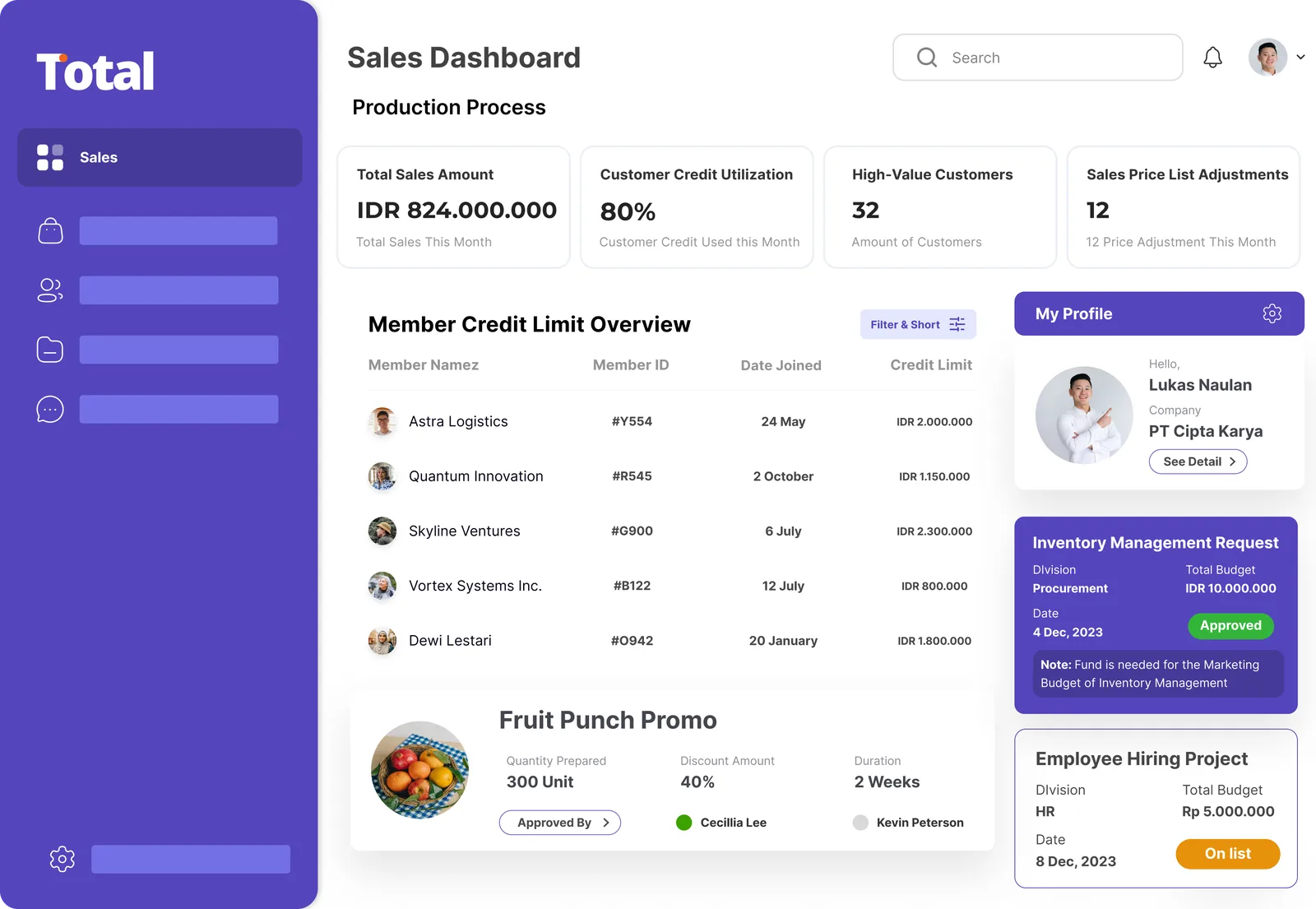Open placeholder menu item beside chat icon

pyautogui.click(x=178, y=409)
